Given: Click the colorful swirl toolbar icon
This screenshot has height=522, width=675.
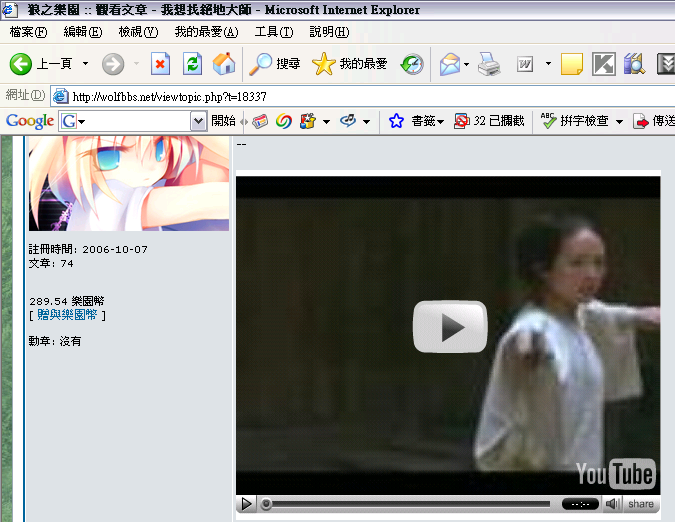Looking at the screenshot, I should [x=284, y=121].
